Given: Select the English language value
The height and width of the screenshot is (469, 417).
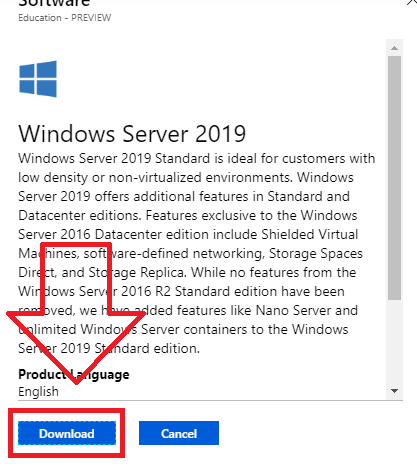Looking at the screenshot, I should point(38,391).
